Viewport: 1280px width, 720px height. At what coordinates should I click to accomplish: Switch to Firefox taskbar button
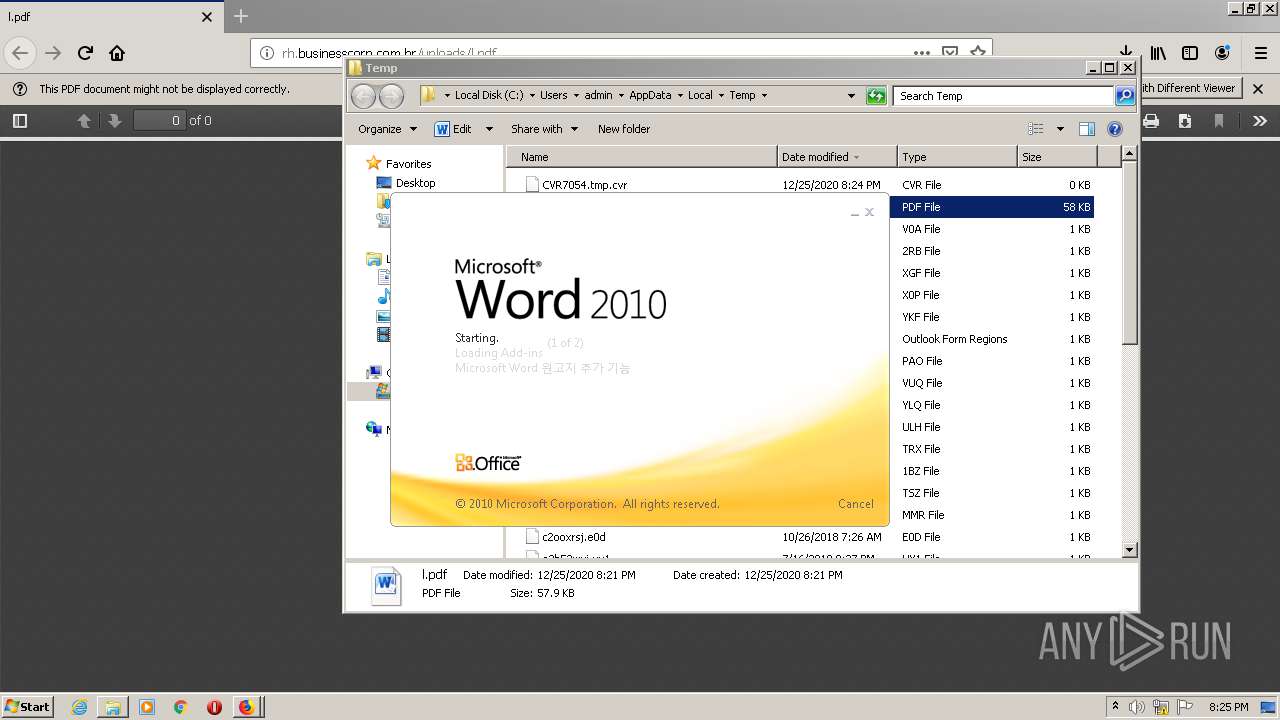246,707
